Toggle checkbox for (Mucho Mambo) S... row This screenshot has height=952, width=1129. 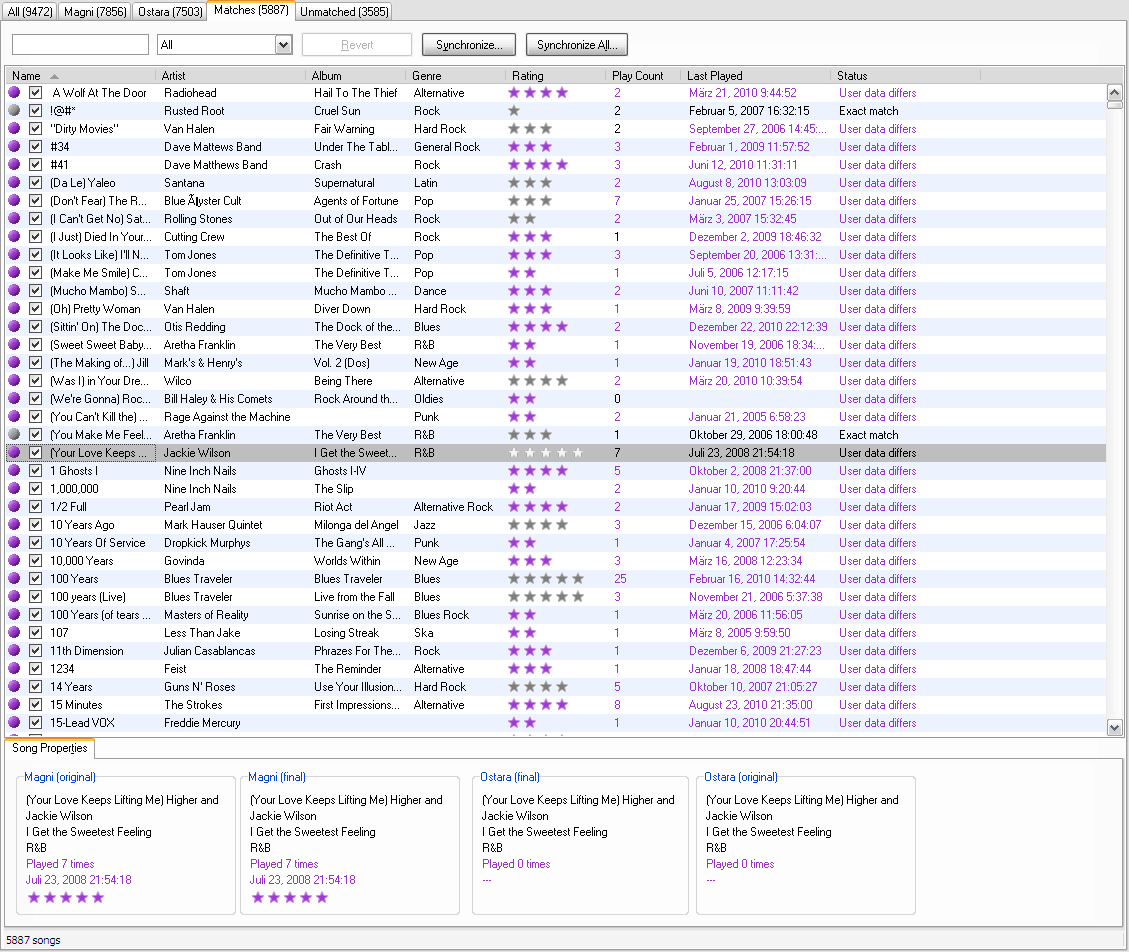[35, 290]
